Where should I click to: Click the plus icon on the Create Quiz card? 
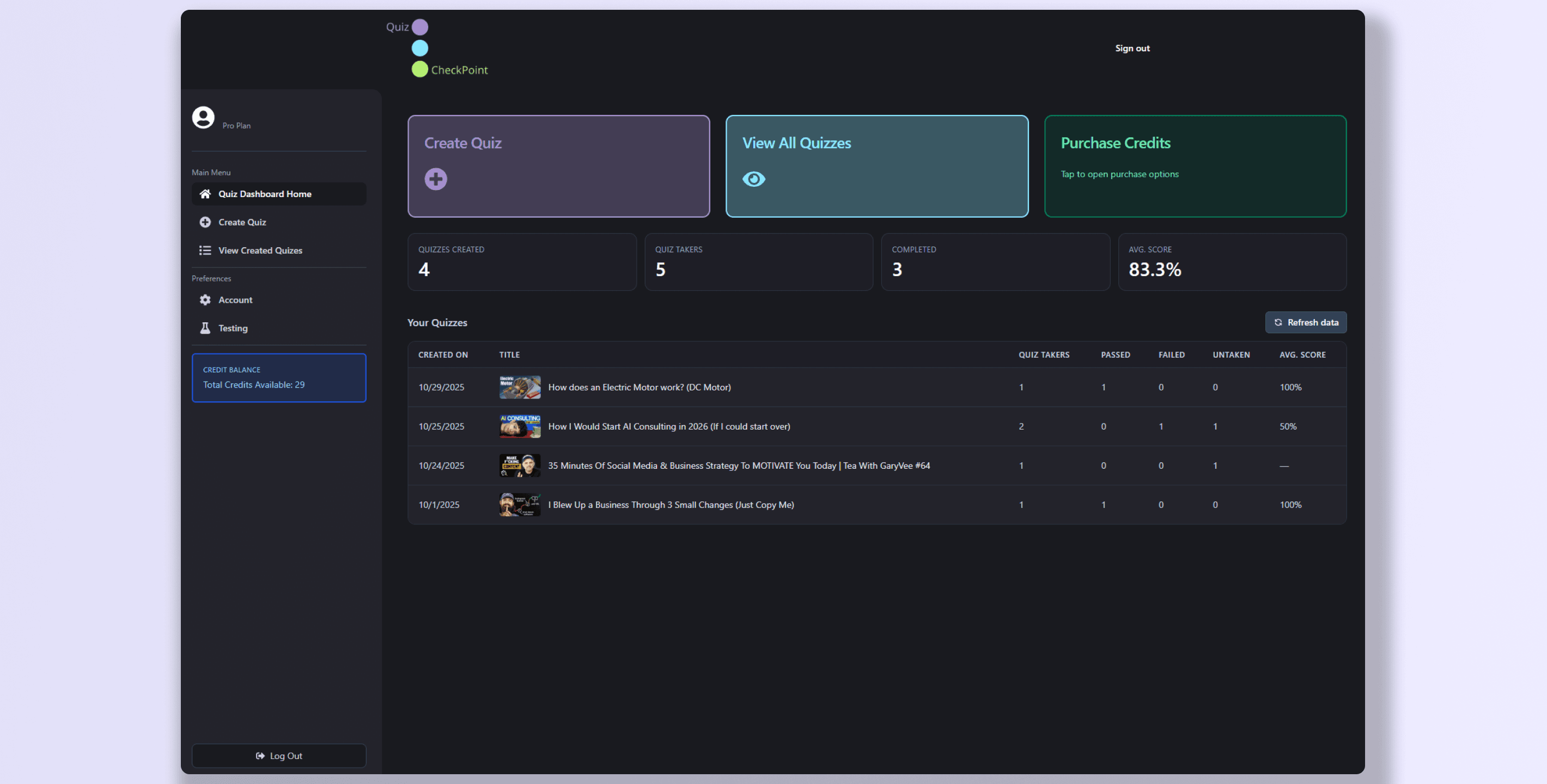[436, 178]
